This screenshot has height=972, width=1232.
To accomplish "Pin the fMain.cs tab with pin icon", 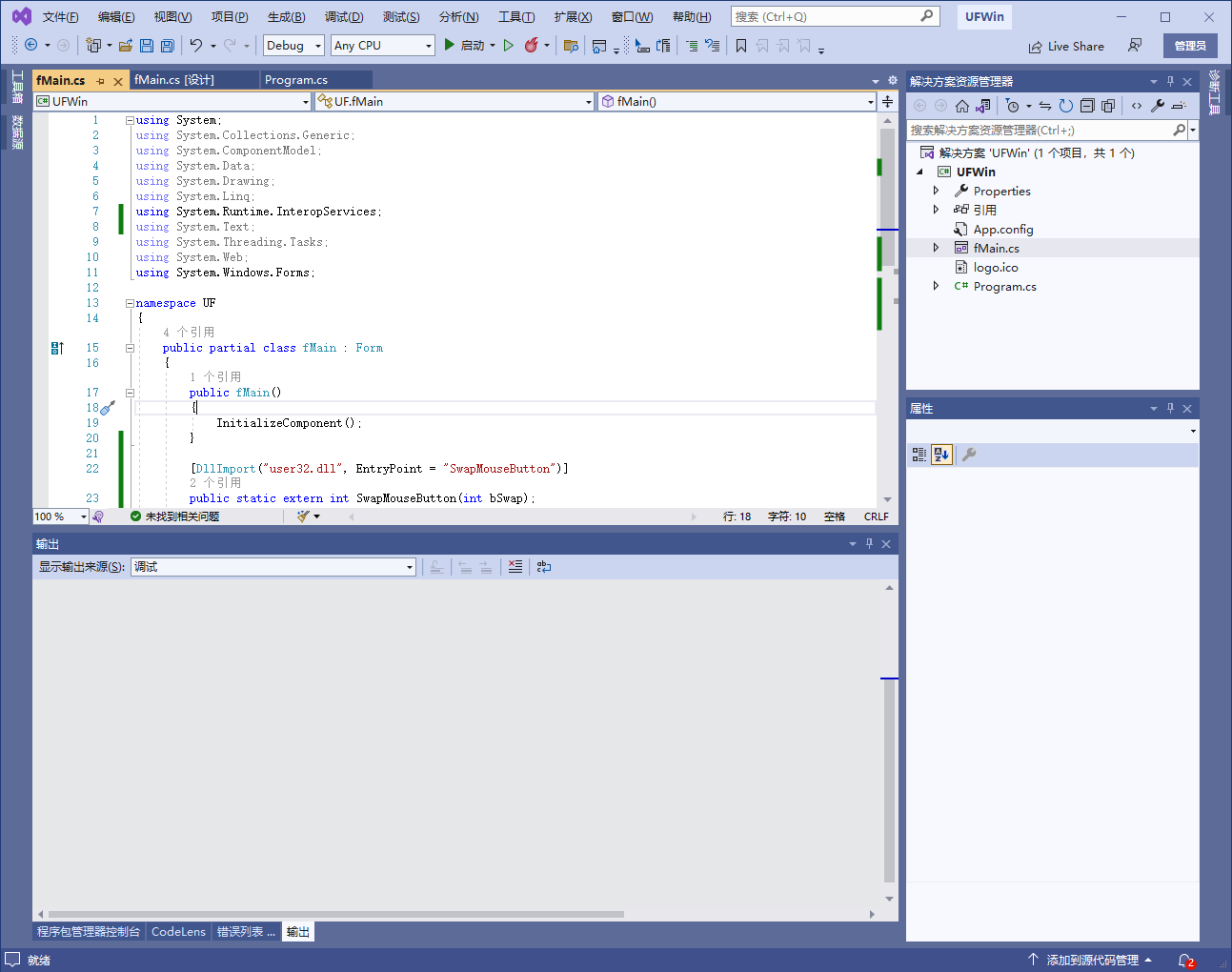I will [x=100, y=81].
